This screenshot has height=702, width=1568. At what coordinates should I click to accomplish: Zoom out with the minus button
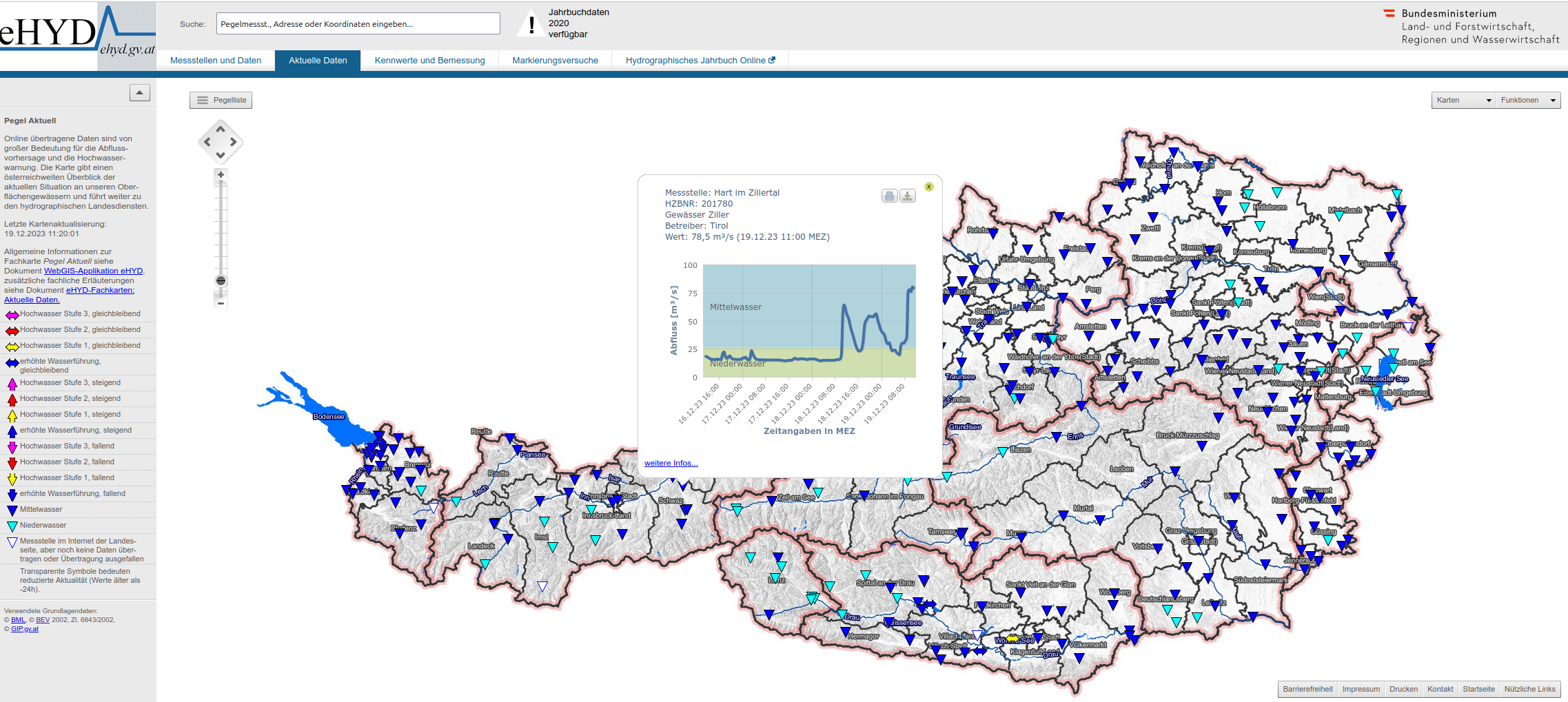(221, 303)
